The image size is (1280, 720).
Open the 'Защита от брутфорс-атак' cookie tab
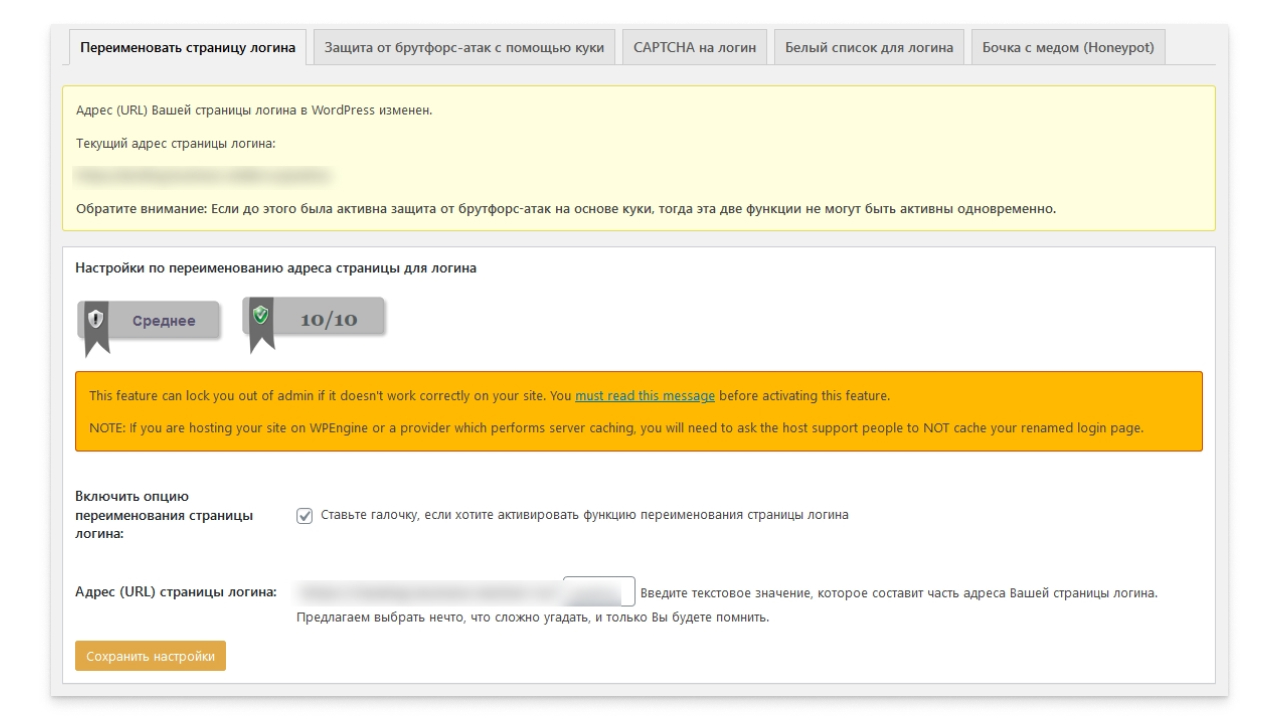(x=464, y=48)
